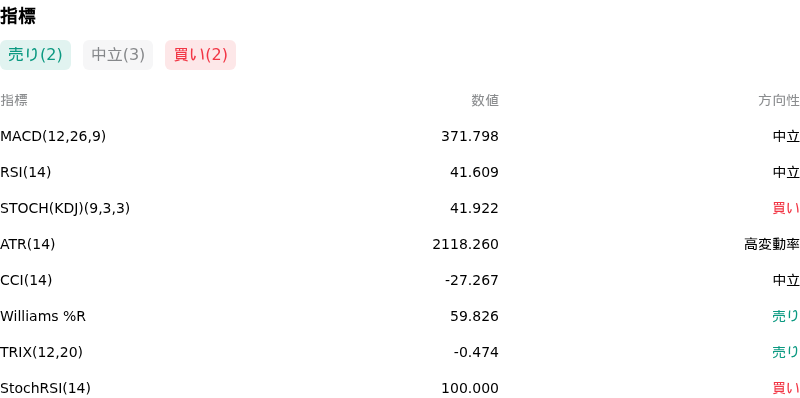The image size is (800, 398).
Task: Click the 指標 column header
Action: (14, 101)
